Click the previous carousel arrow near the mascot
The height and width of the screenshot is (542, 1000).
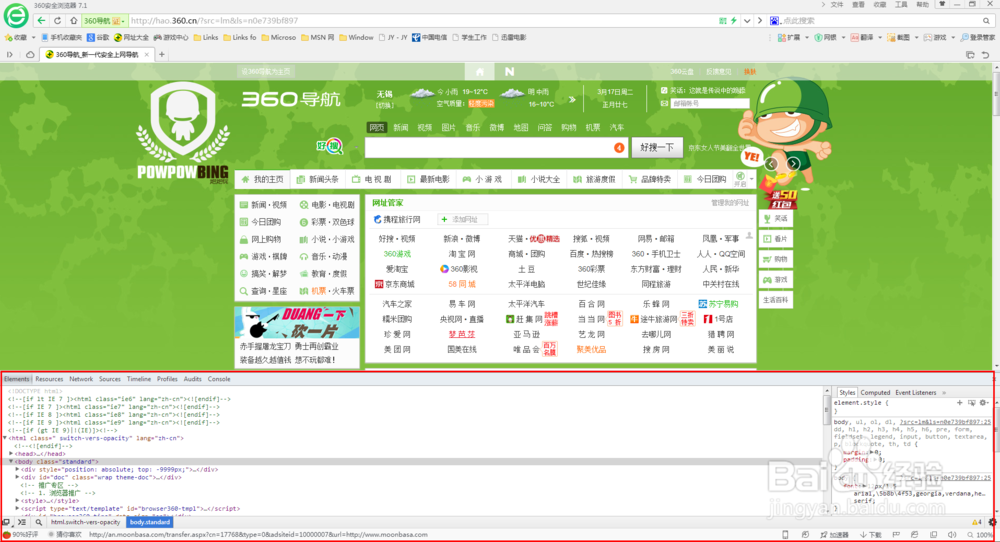tap(771, 164)
